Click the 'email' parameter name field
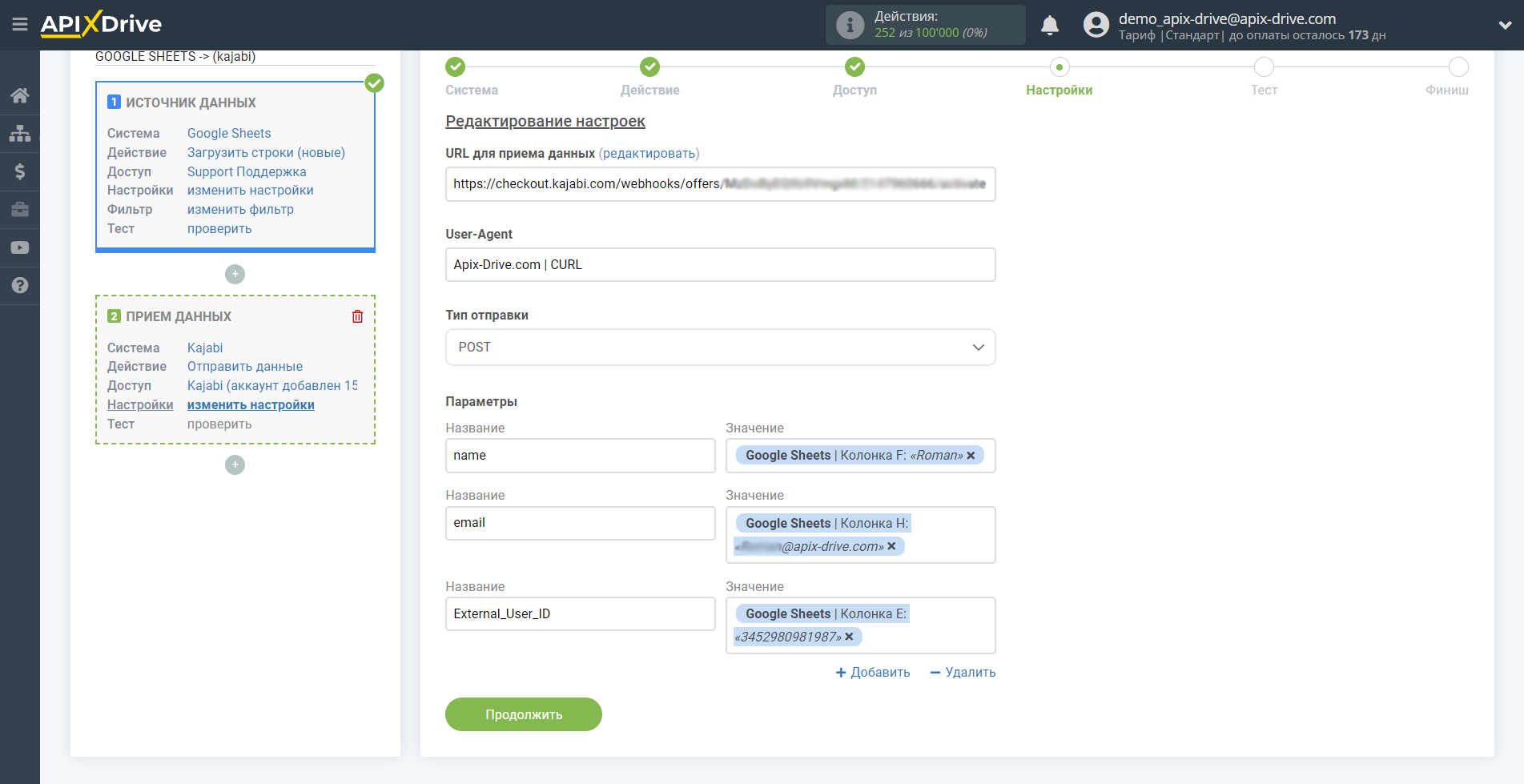This screenshot has width=1524, height=784. point(580,523)
